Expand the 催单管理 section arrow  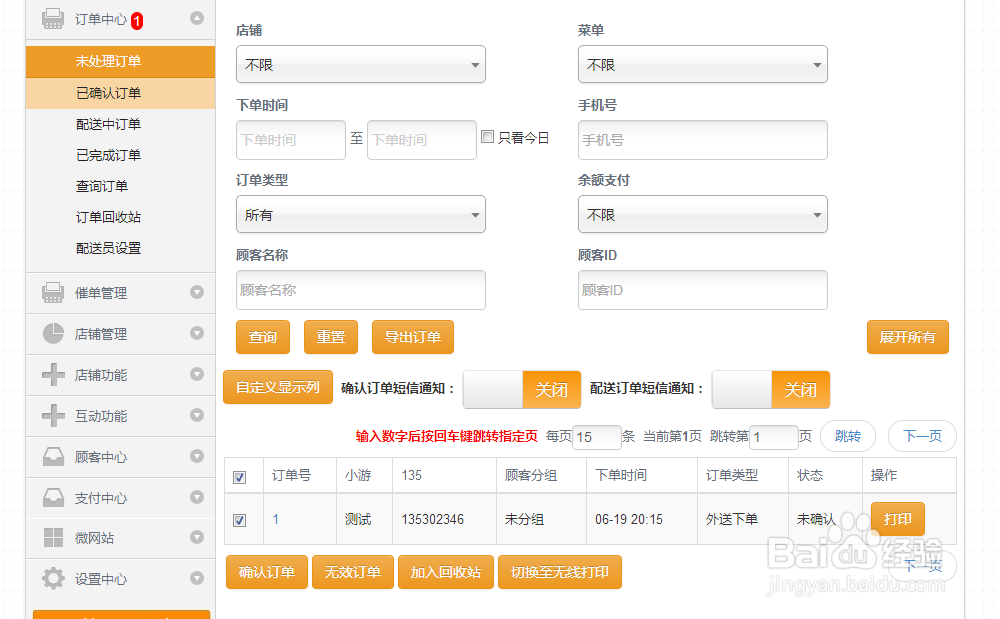point(197,292)
